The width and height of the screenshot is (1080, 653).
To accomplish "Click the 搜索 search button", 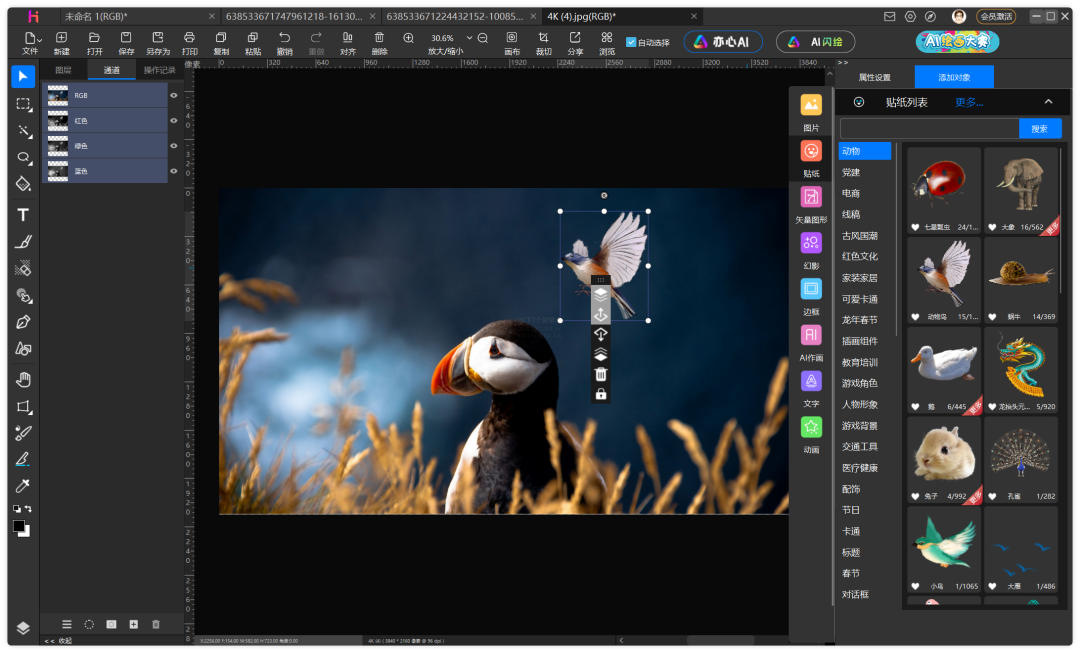I will 1039,129.
